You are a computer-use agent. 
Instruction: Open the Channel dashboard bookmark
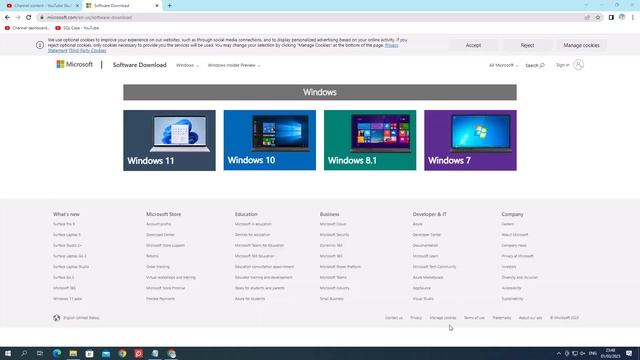pos(27,28)
